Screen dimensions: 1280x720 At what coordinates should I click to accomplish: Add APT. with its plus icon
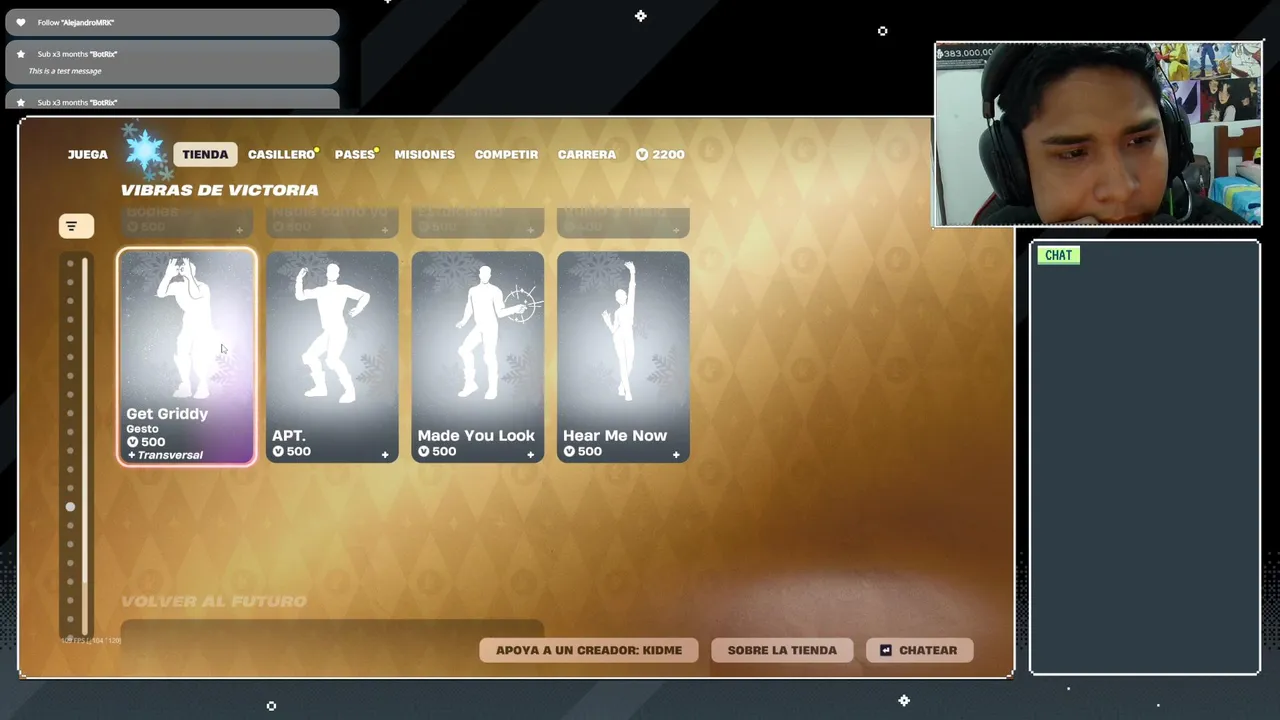pos(385,455)
